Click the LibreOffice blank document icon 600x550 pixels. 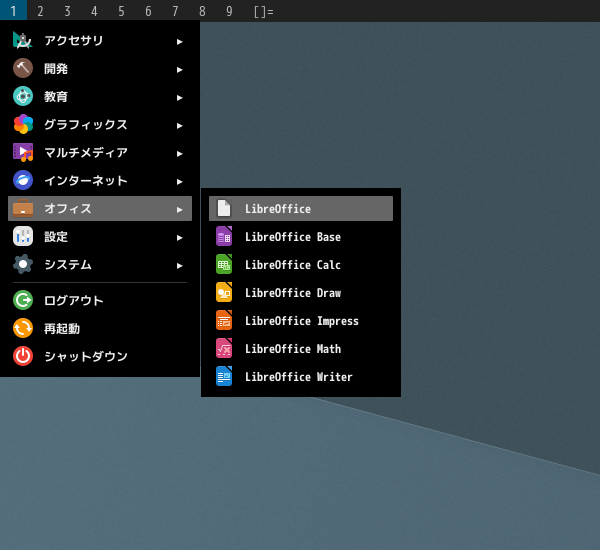(x=224, y=209)
